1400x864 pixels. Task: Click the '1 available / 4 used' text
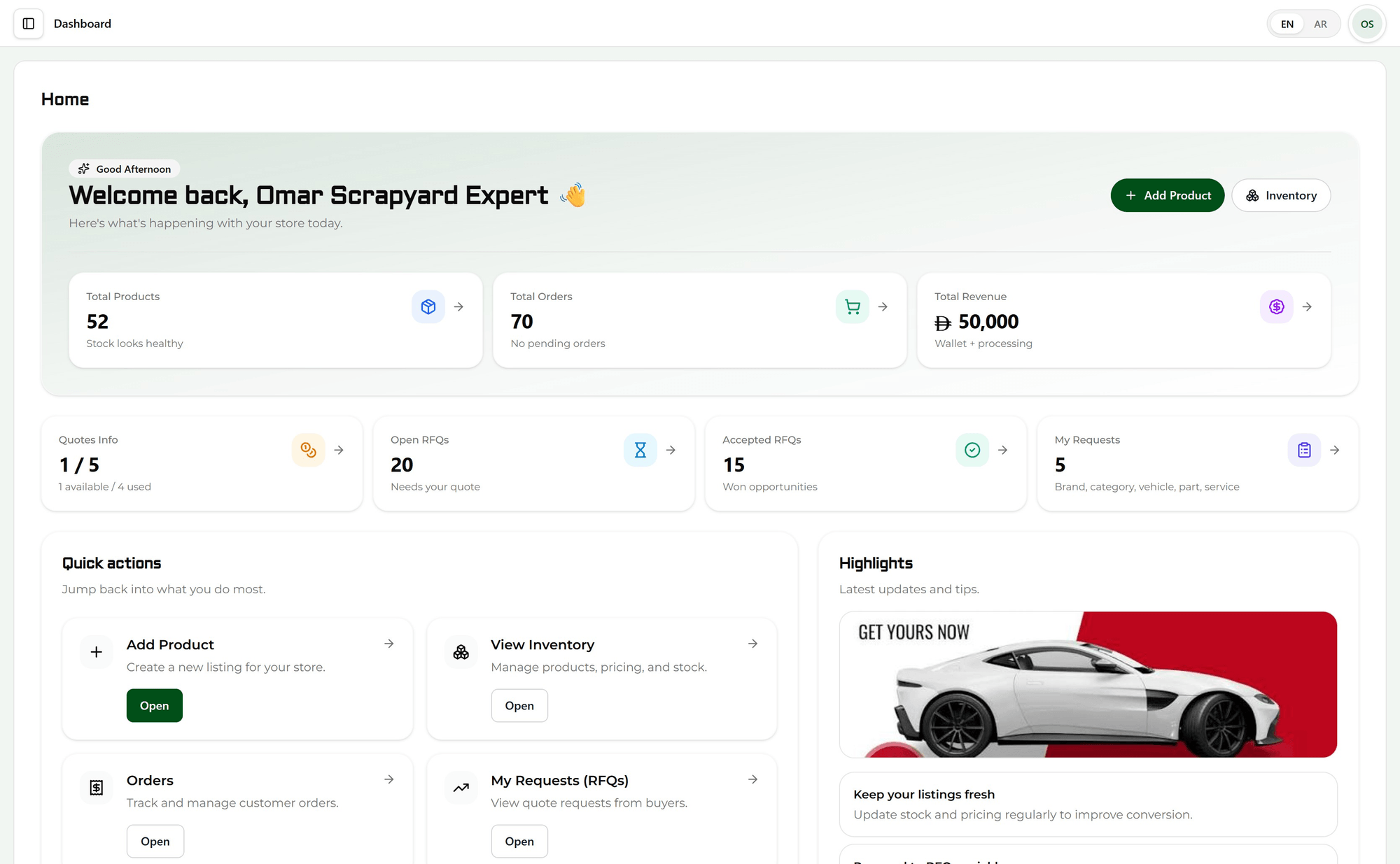(105, 487)
